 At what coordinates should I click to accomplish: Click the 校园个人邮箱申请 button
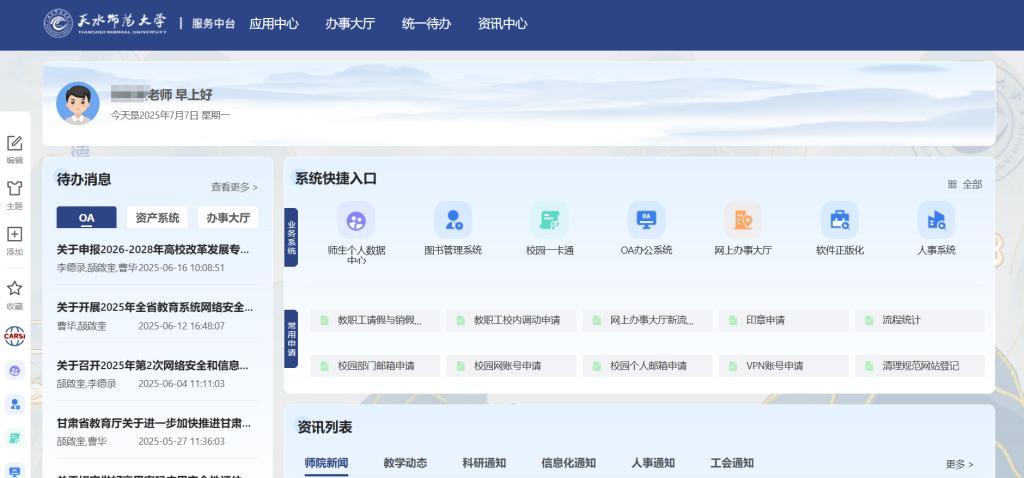click(647, 366)
